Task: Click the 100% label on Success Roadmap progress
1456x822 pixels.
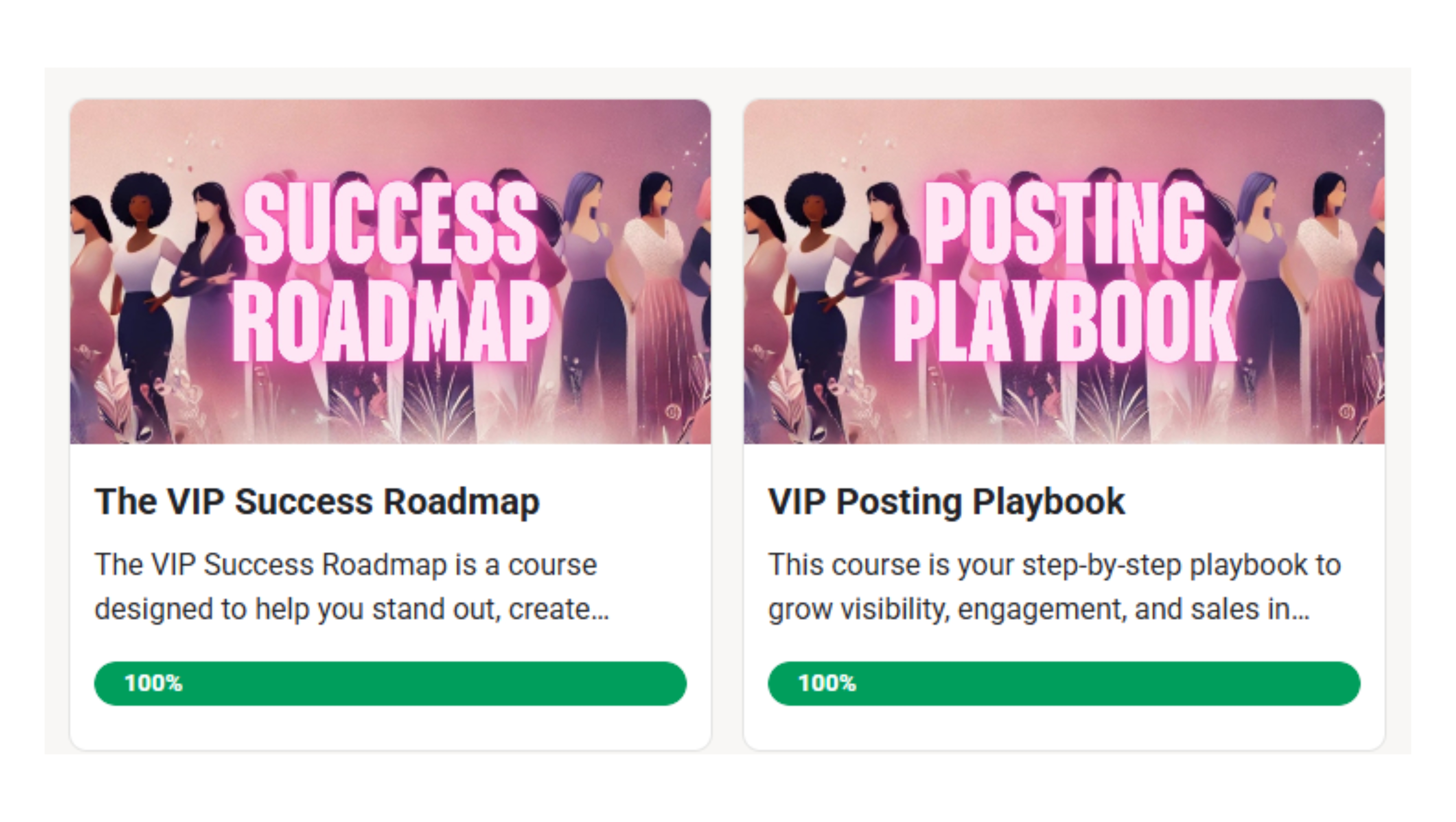Action: tap(153, 684)
